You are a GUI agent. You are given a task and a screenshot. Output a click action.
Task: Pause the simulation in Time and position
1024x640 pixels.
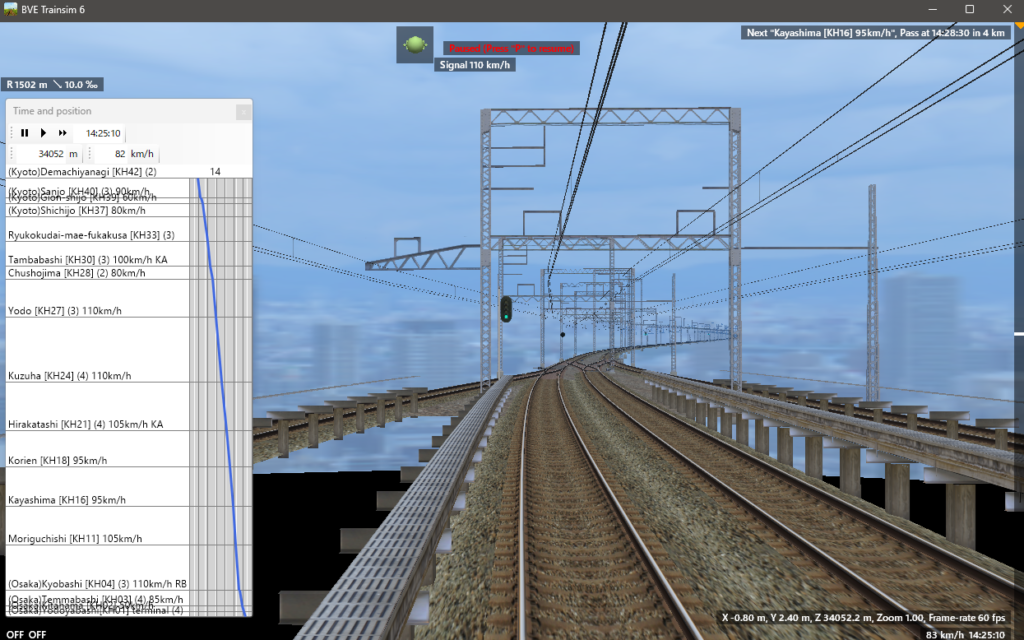pyautogui.click(x=25, y=133)
